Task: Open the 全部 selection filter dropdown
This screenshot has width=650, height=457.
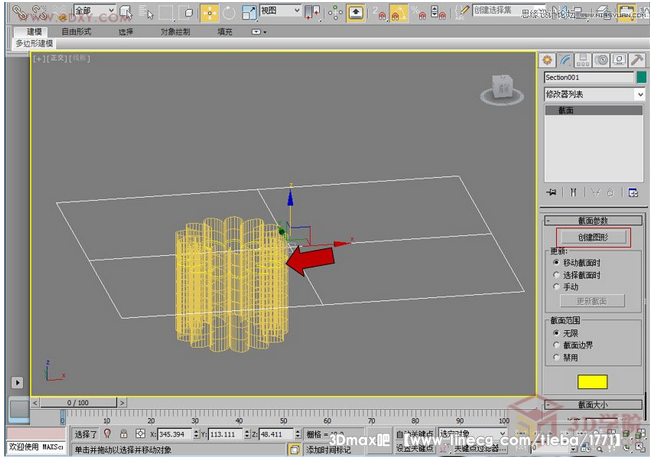Action: tap(95, 10)
